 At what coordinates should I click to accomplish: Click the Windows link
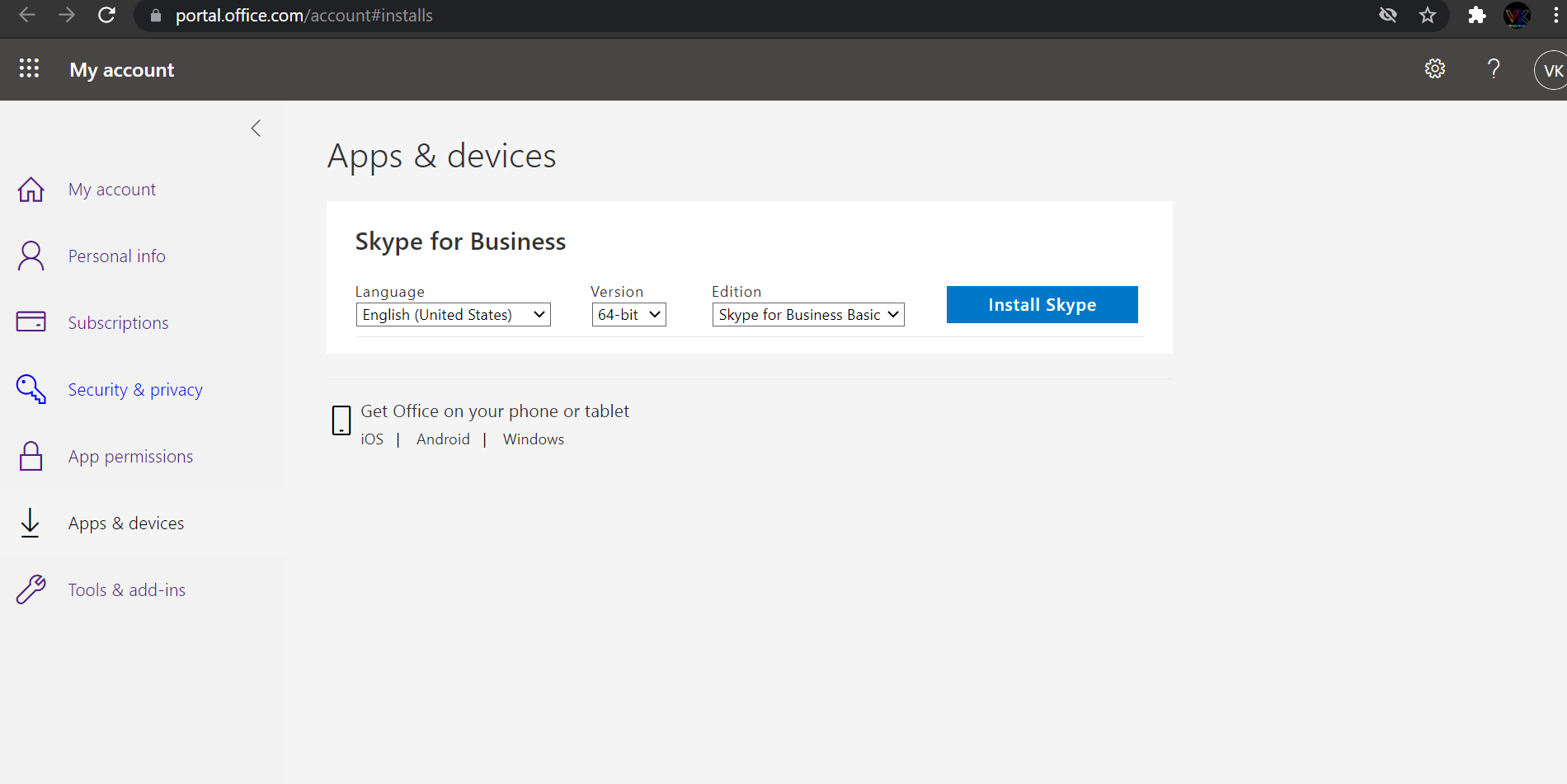pos(534,439)
